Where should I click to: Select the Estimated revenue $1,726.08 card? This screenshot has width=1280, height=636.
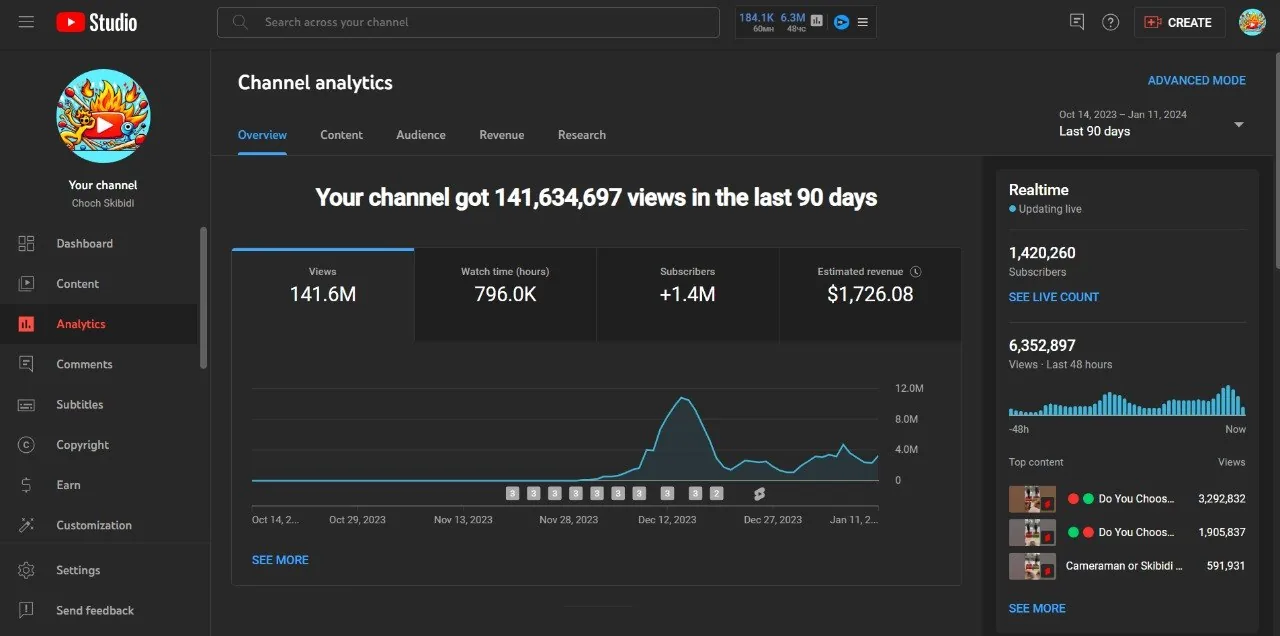[870, 294]
